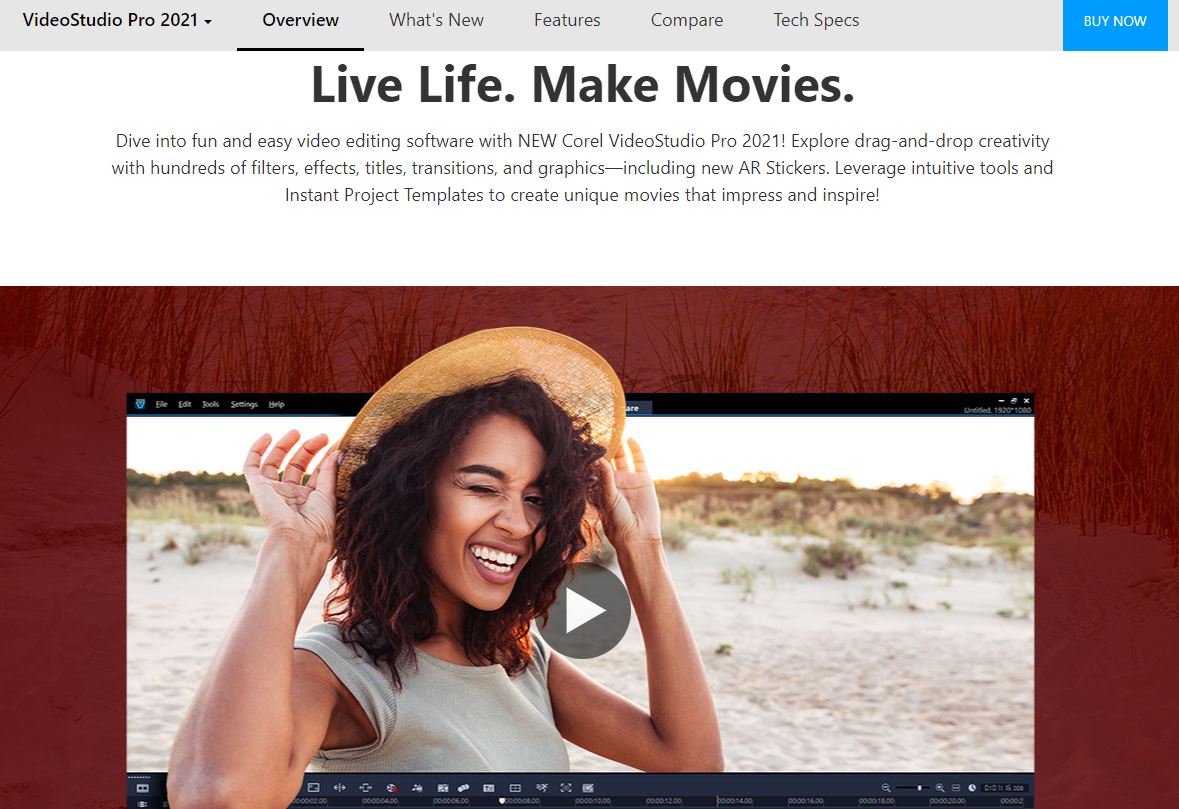The image size is (1179, 809).
Task: Click the zoom out magnifier on the timeline
Action: pyautogui.click(x=886, y=788)
